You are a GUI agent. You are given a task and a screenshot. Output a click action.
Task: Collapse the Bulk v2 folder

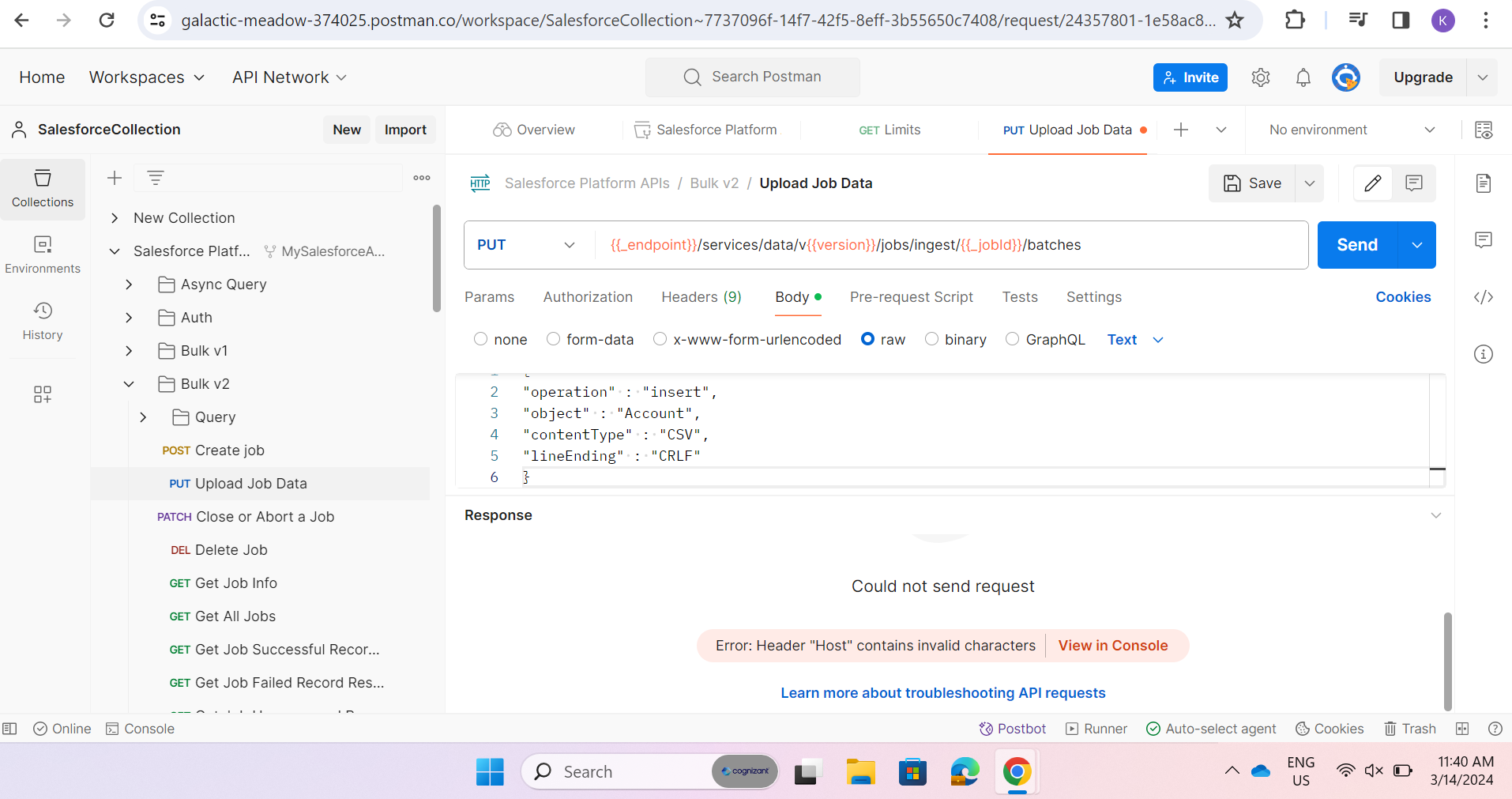129,384
